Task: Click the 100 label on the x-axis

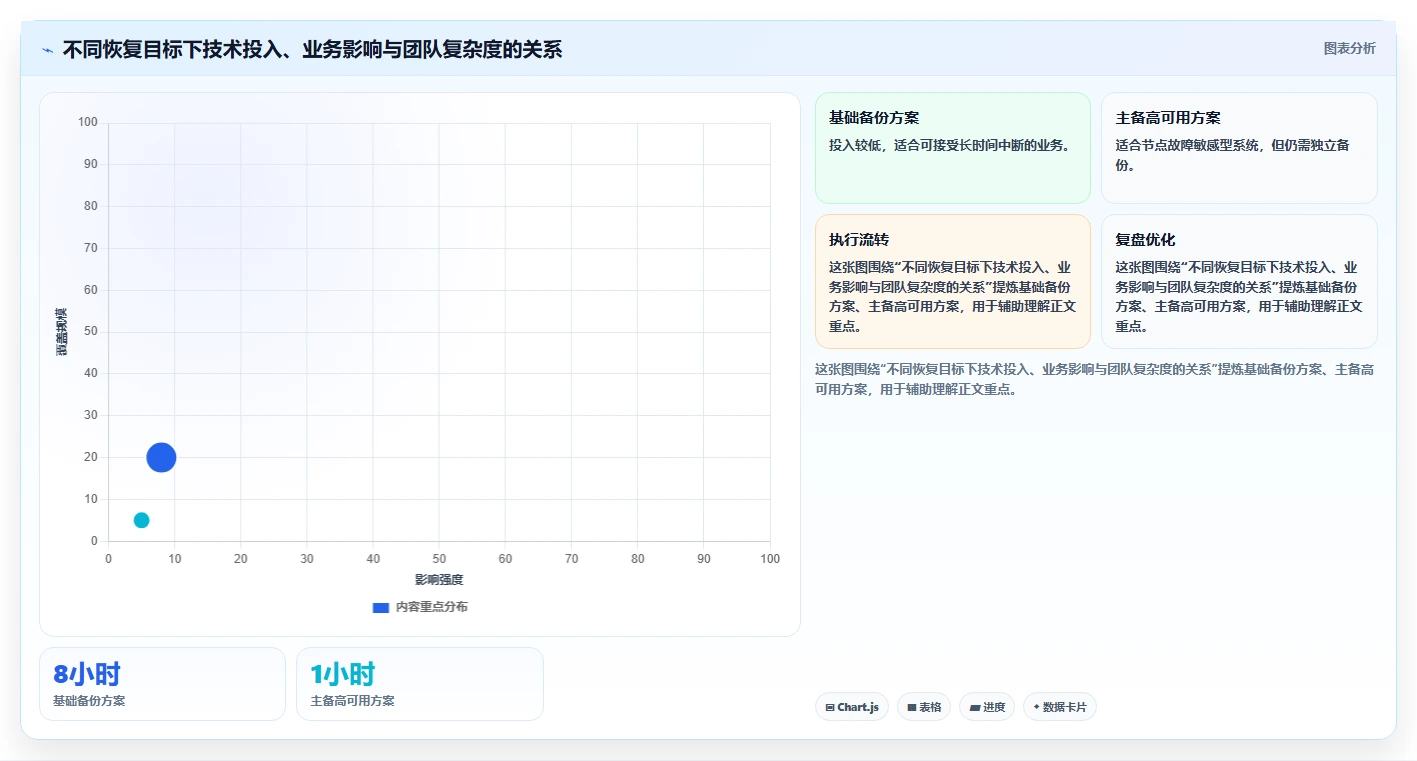Action: click(x=770, y=559)
